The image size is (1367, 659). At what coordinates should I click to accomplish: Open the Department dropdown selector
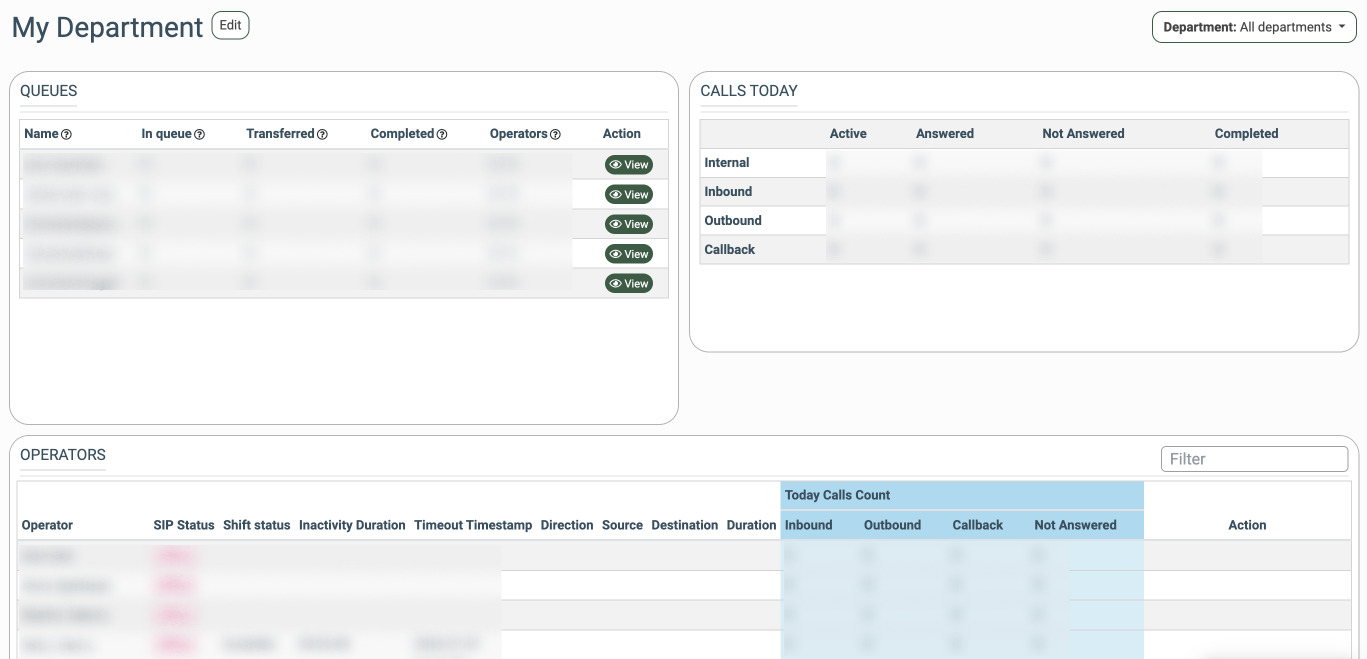tap(1254, 27)
